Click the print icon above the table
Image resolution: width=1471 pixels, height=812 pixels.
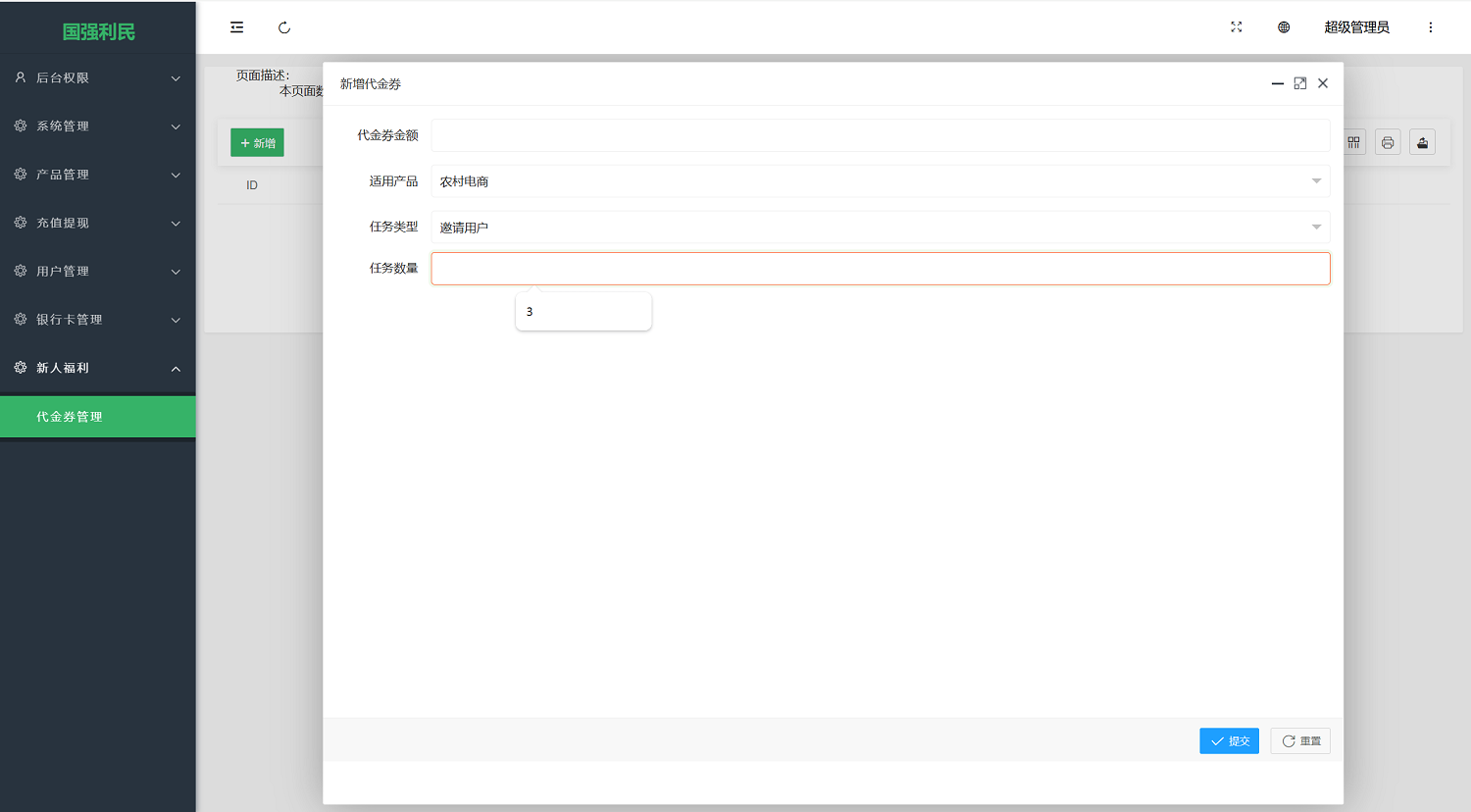[x=1388, y=142]
